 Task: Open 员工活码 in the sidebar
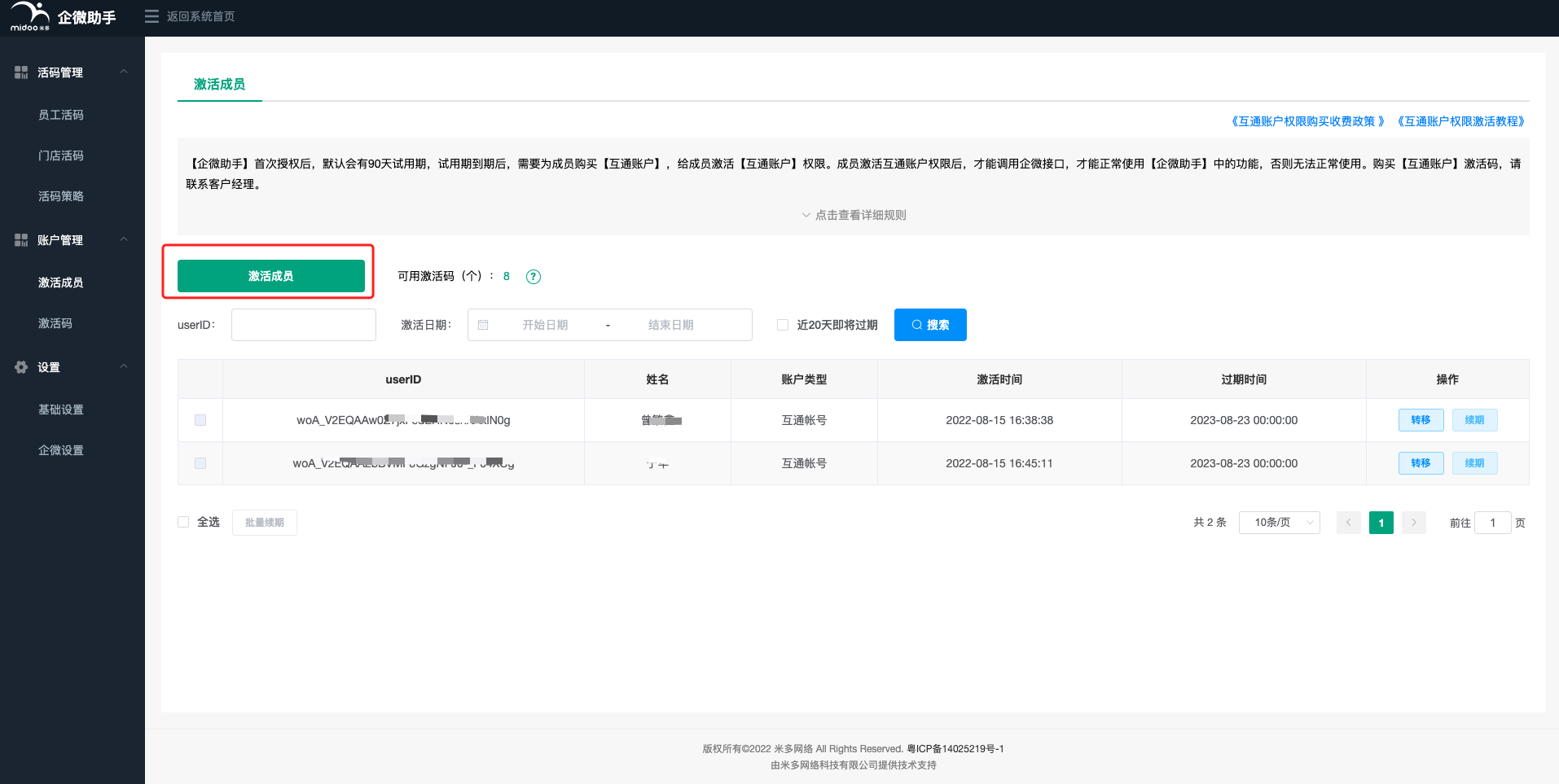tap(61, 115)
